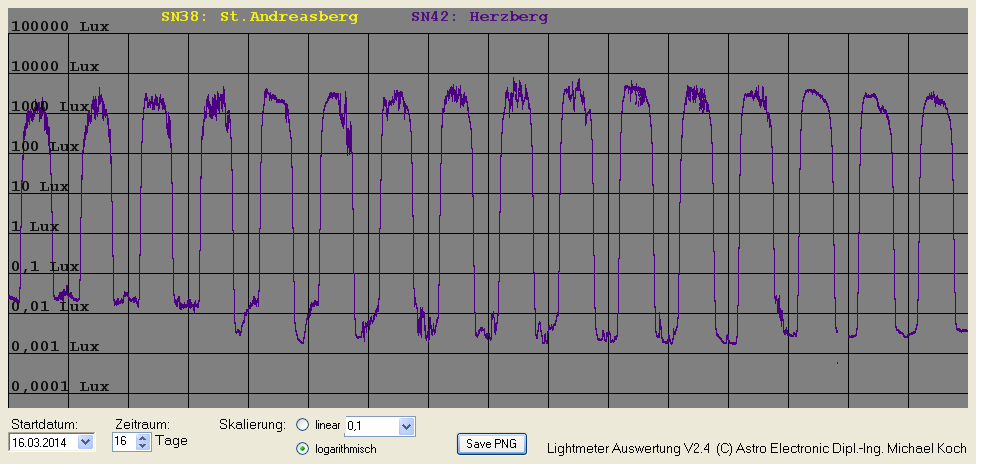Increase Zeitraum days with up arrow
This screenshot has height=476, width=981.
pos(143,438)
